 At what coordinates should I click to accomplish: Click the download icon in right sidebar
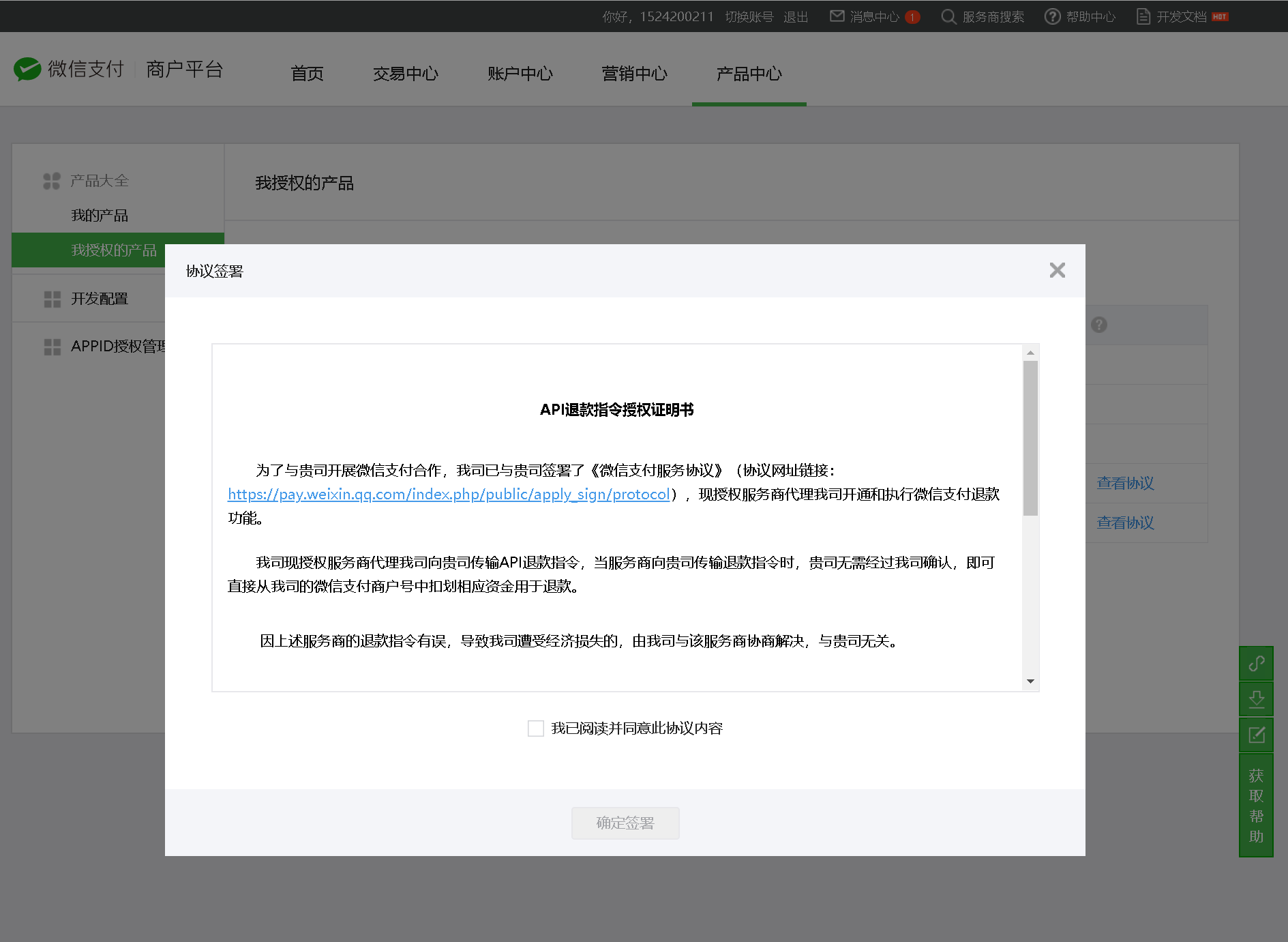(x=1256, y=699)
